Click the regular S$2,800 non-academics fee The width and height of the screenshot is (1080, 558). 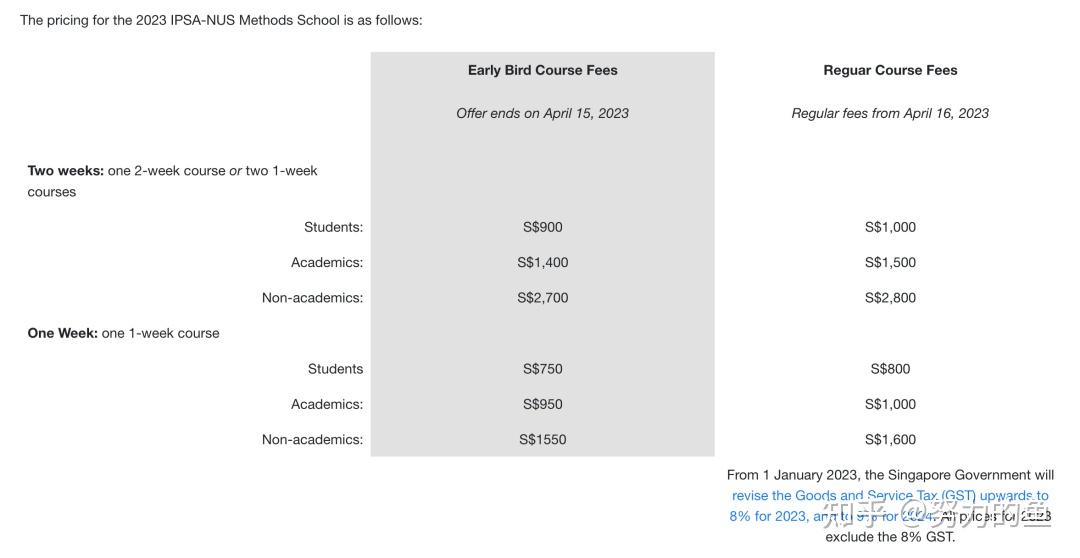890,298
